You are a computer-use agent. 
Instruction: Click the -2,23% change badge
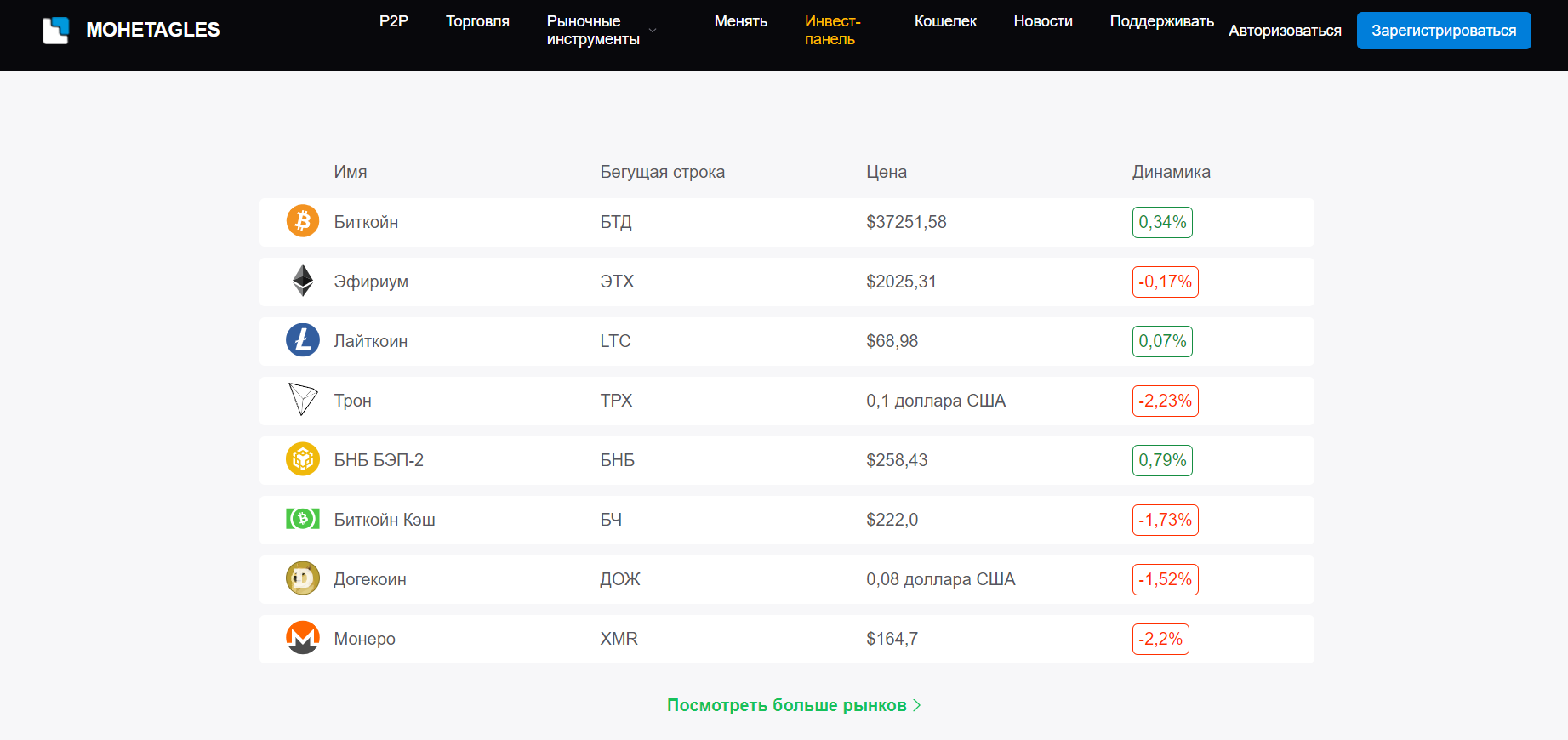1166,401
